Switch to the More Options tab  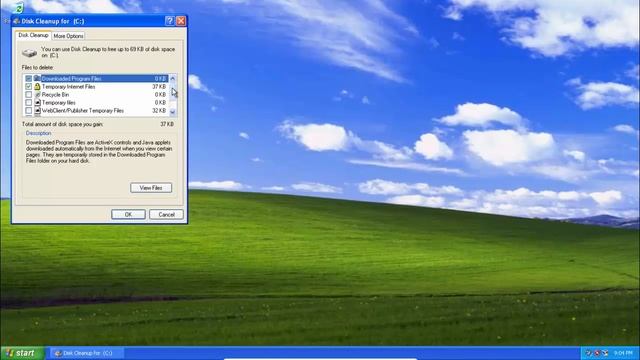pos(68,36)
